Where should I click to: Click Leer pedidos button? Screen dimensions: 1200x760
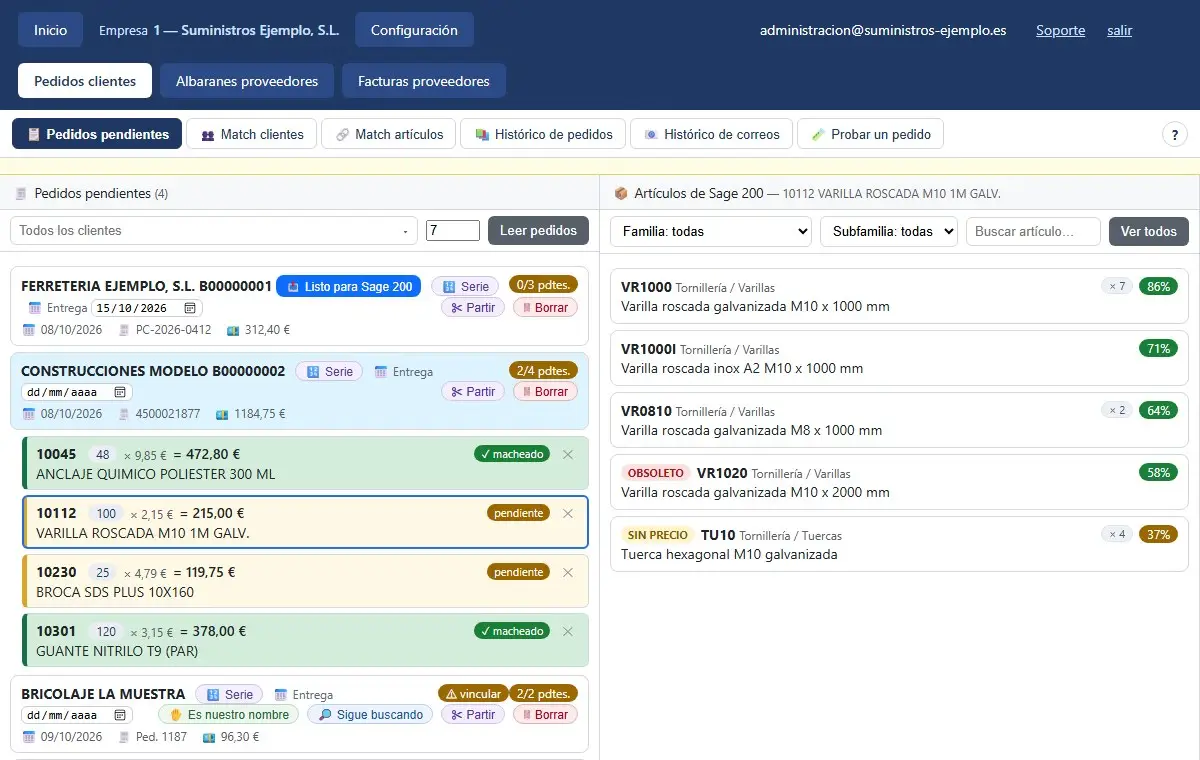538,230
